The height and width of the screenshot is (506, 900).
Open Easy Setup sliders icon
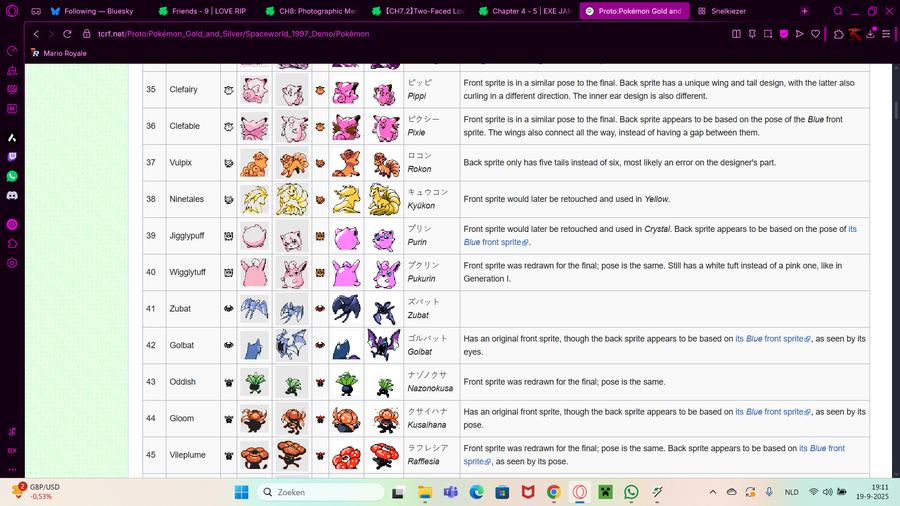click(887, 34)
